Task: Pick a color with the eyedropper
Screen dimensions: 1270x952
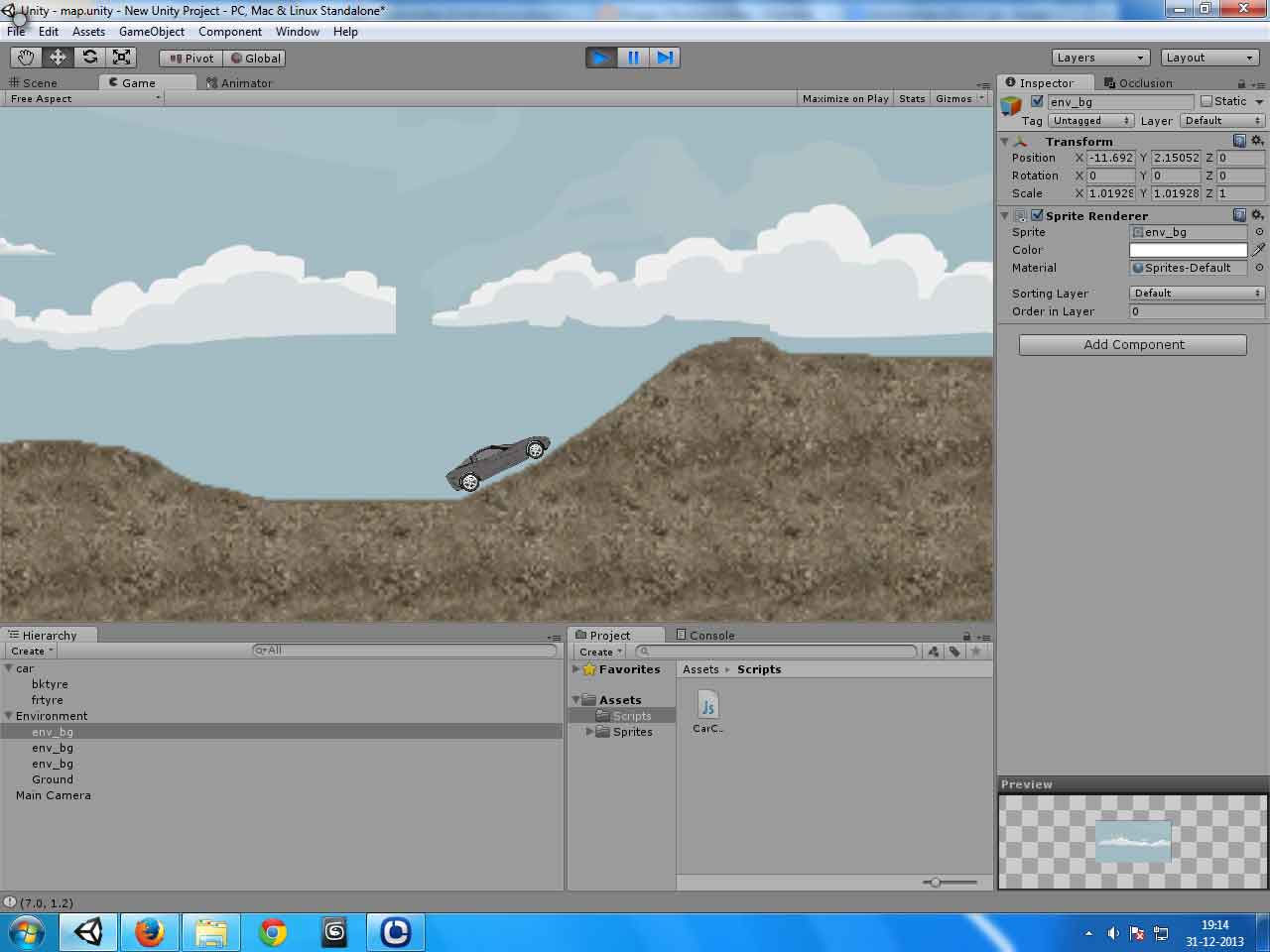Action: point(1258,250)
